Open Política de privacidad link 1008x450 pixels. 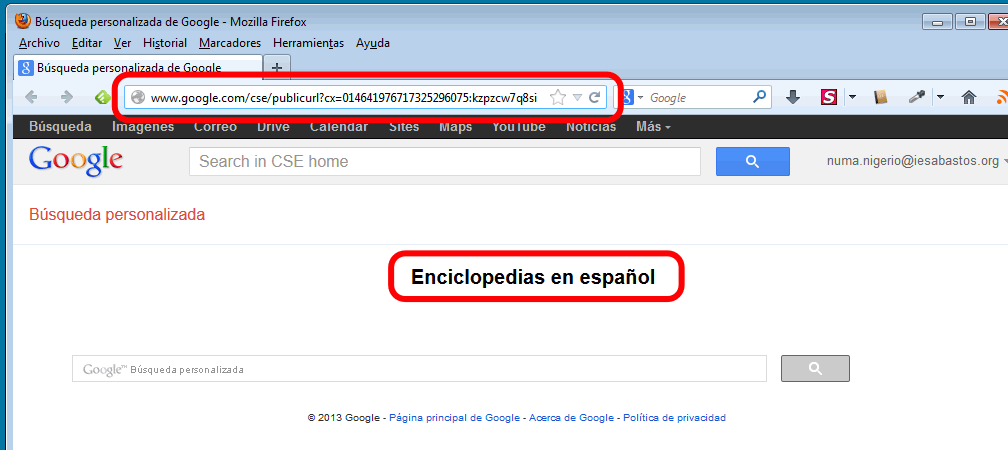coord(674,418)
